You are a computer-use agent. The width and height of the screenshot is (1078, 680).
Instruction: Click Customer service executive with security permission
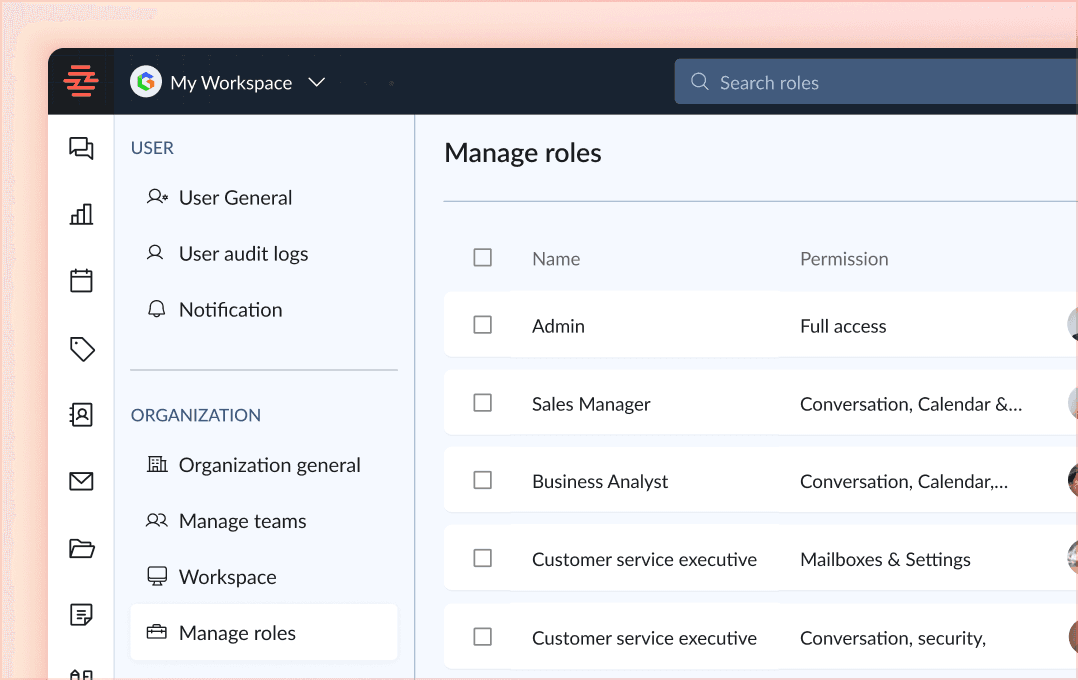tap(644, 638)
